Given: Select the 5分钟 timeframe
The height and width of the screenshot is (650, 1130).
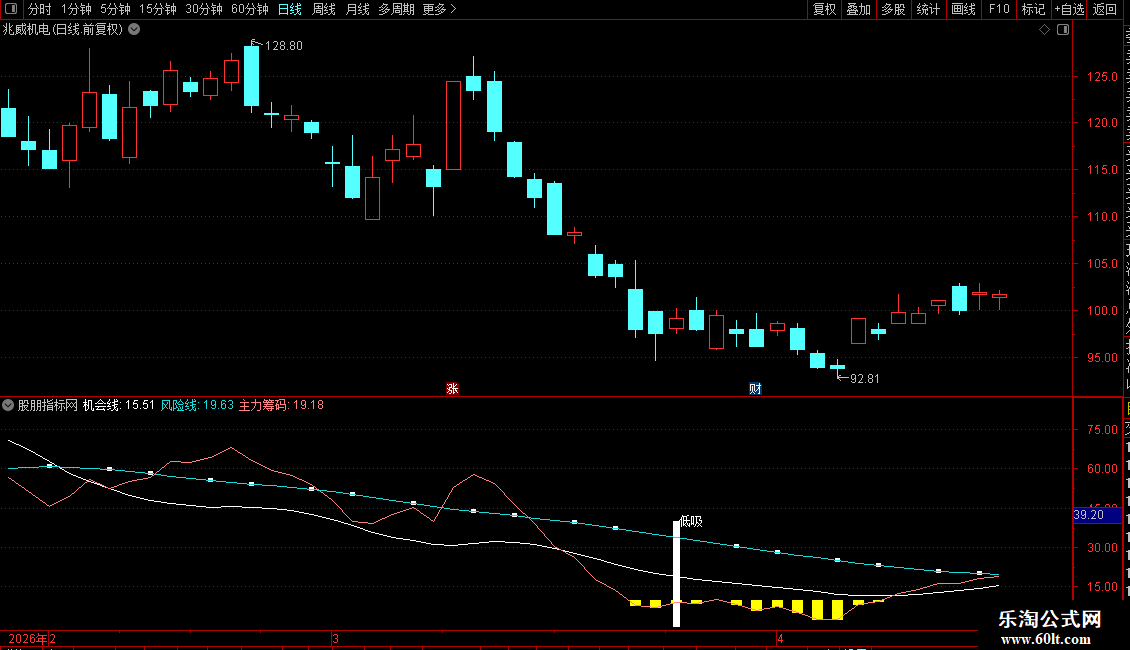Looking at the screenshot, I should point(115,9).
